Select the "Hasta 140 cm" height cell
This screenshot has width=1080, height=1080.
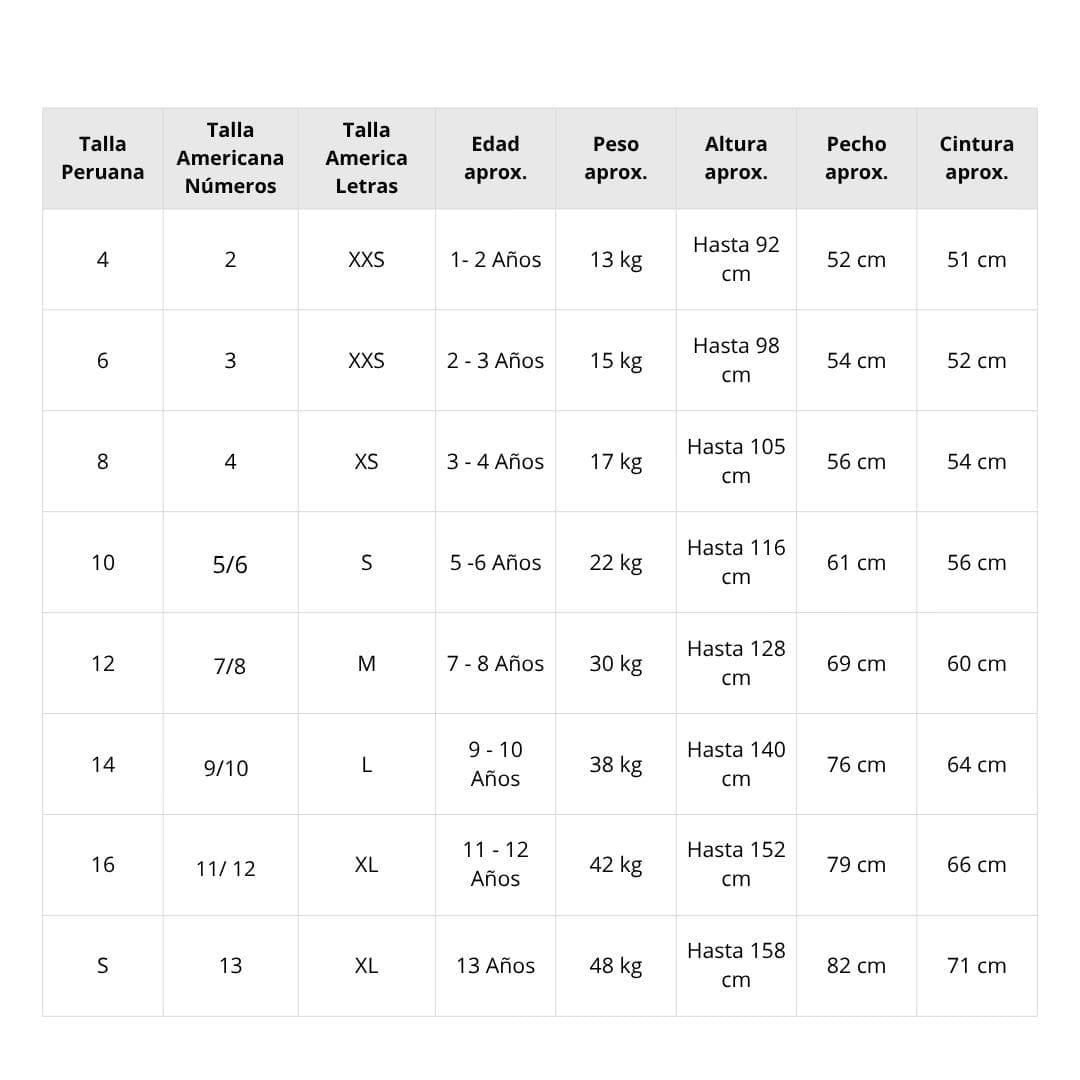pyautogui.click(x=736, y=764)
